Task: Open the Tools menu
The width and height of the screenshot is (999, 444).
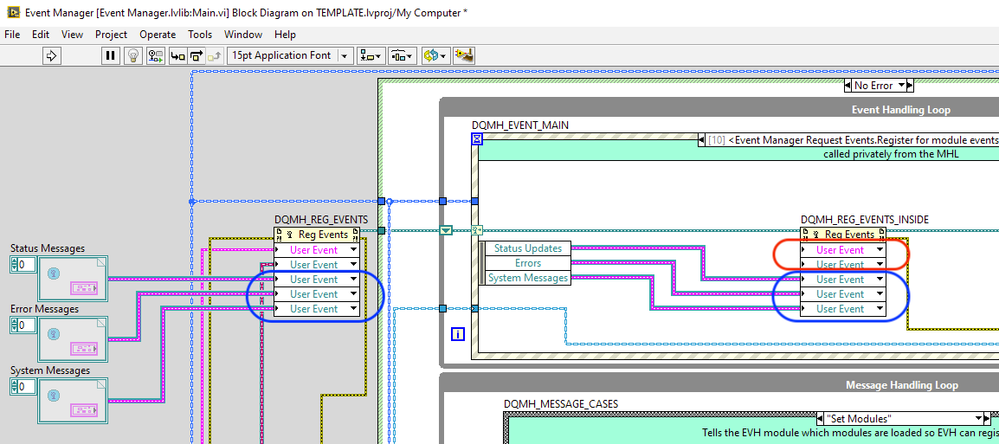Action: click(x=200, y=34)
